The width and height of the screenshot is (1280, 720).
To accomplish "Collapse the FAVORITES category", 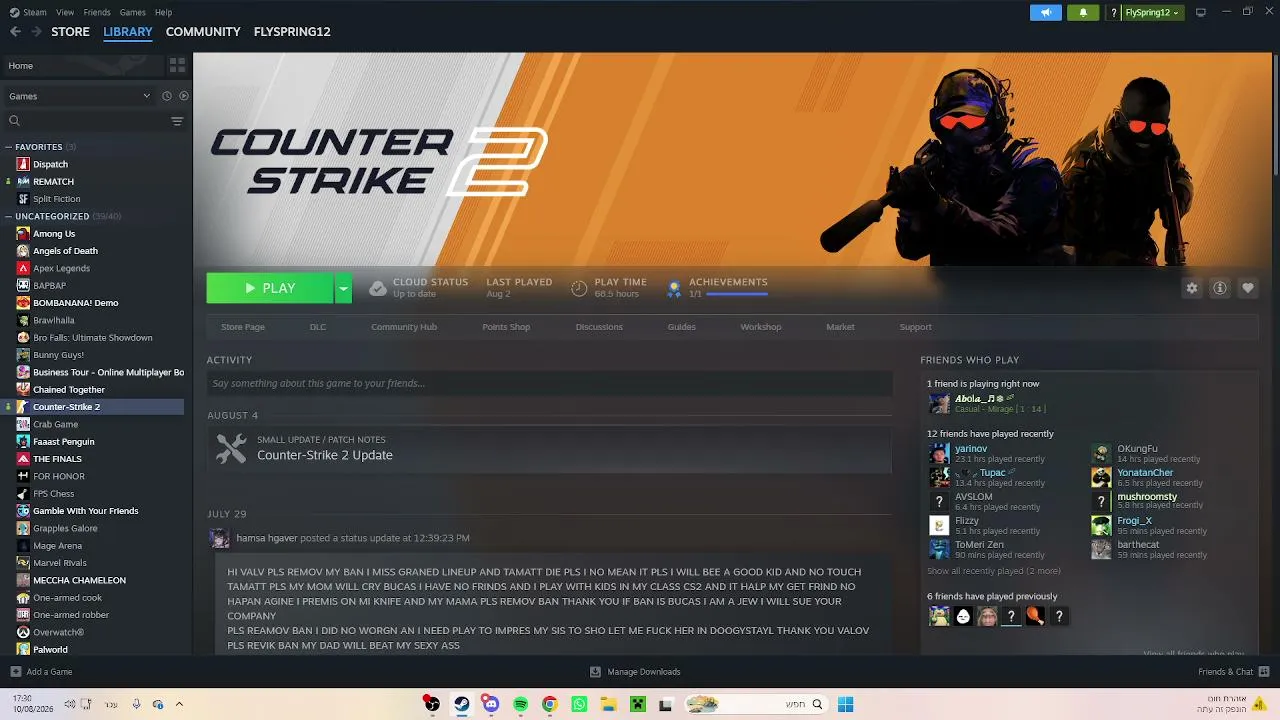I will click(x=9, y=147).
